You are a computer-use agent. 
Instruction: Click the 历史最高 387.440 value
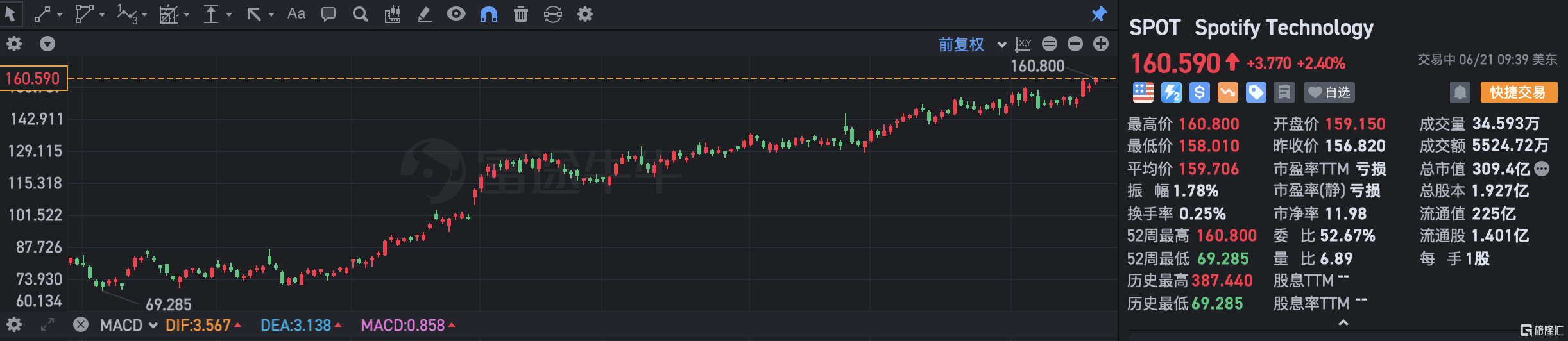click(1222, 281)
